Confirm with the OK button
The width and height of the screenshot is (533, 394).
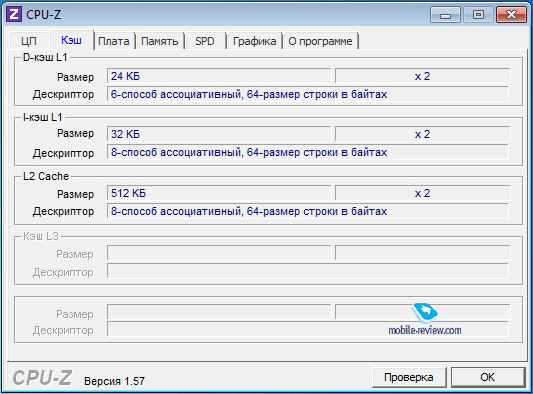(x=487, y=377)
